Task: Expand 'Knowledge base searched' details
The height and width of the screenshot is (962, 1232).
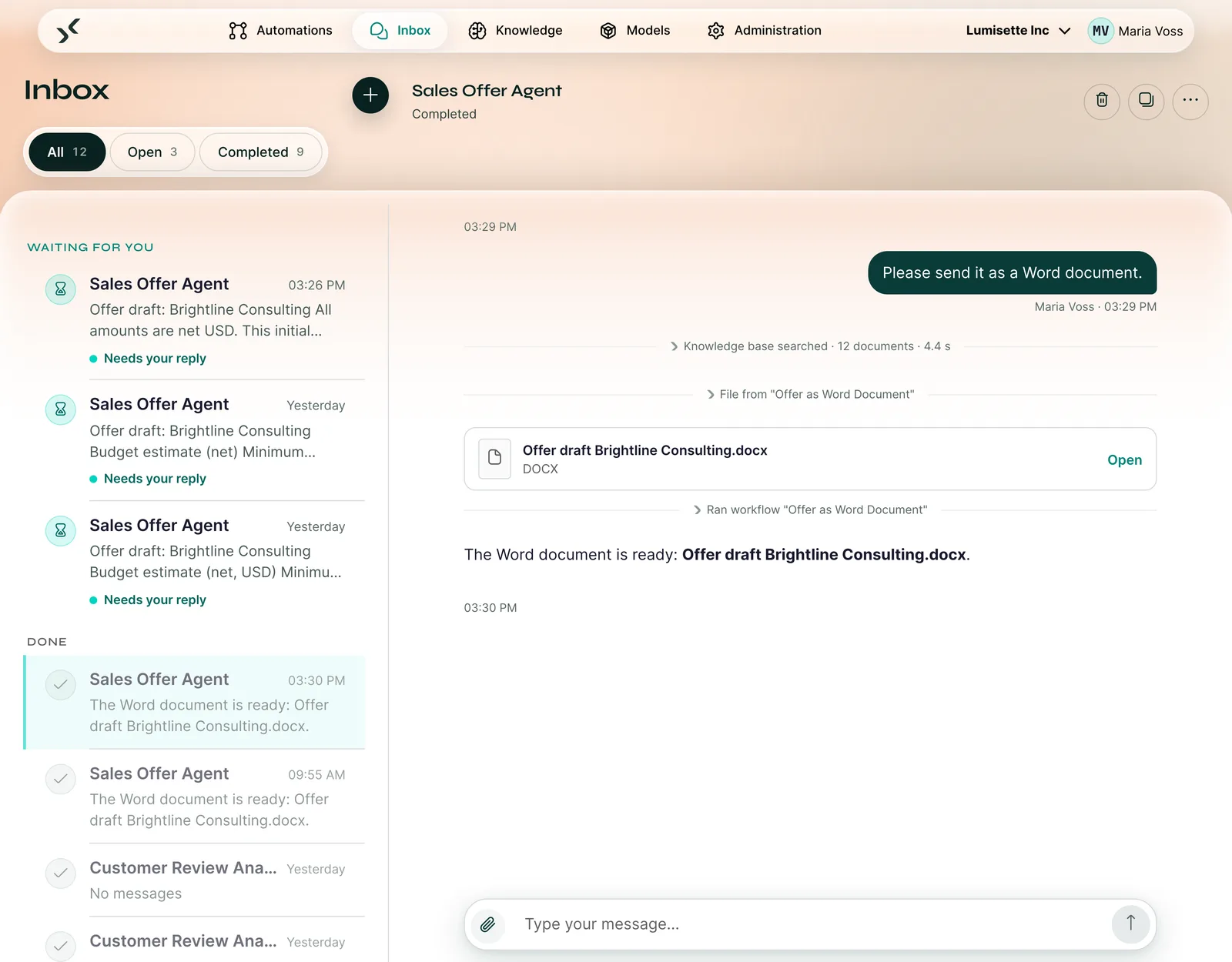Action: (810, 346)
